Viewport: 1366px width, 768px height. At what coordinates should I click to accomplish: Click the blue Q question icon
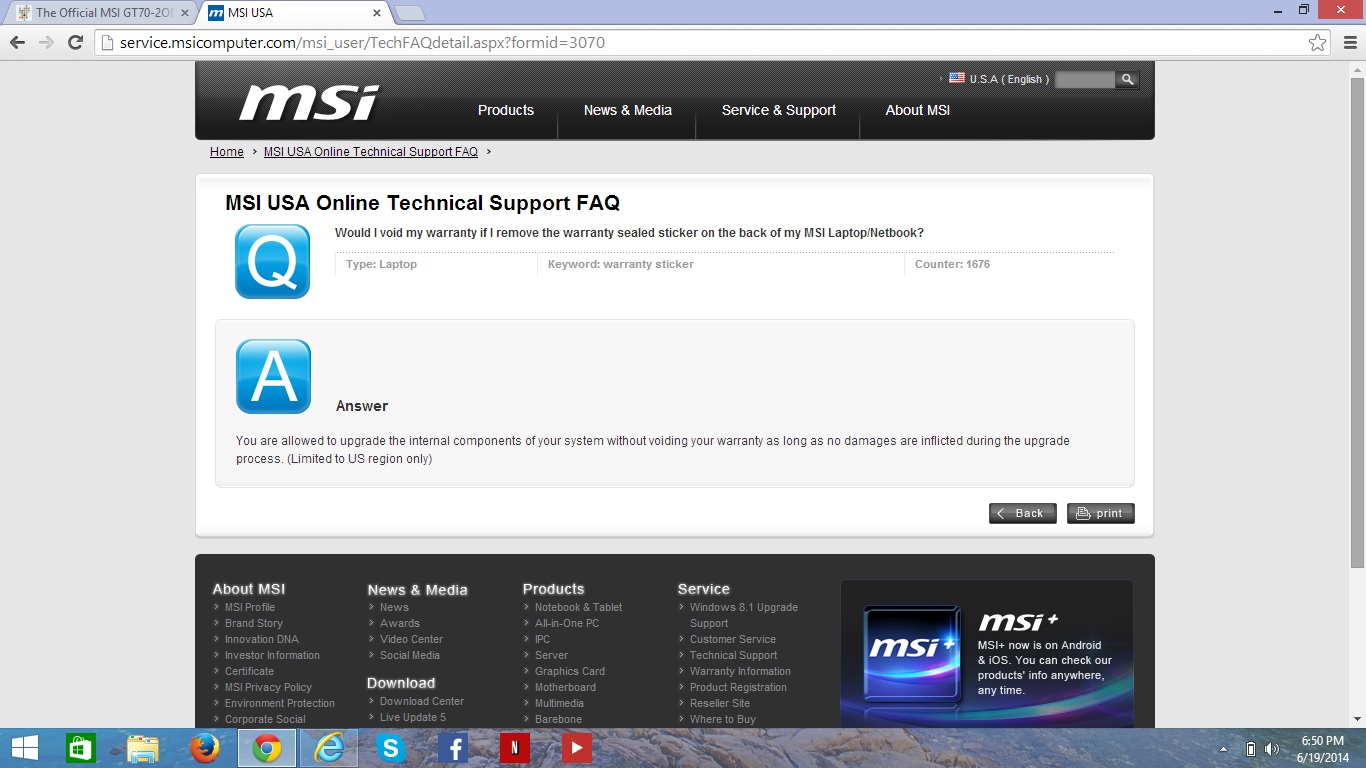(273, 261)
